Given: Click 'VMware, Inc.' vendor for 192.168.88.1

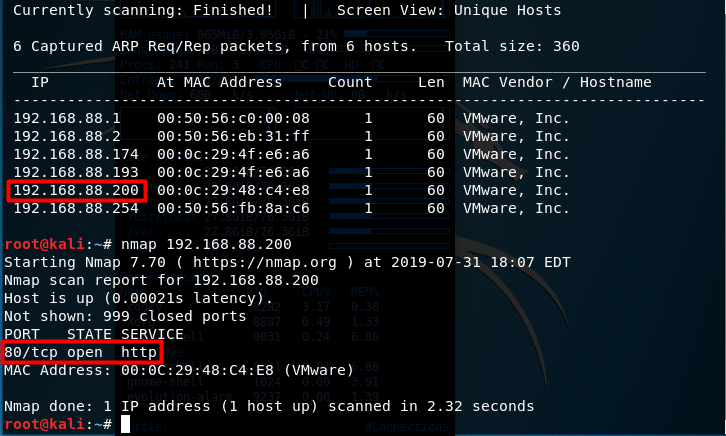Looking at the screenshot, I should 516,118.
